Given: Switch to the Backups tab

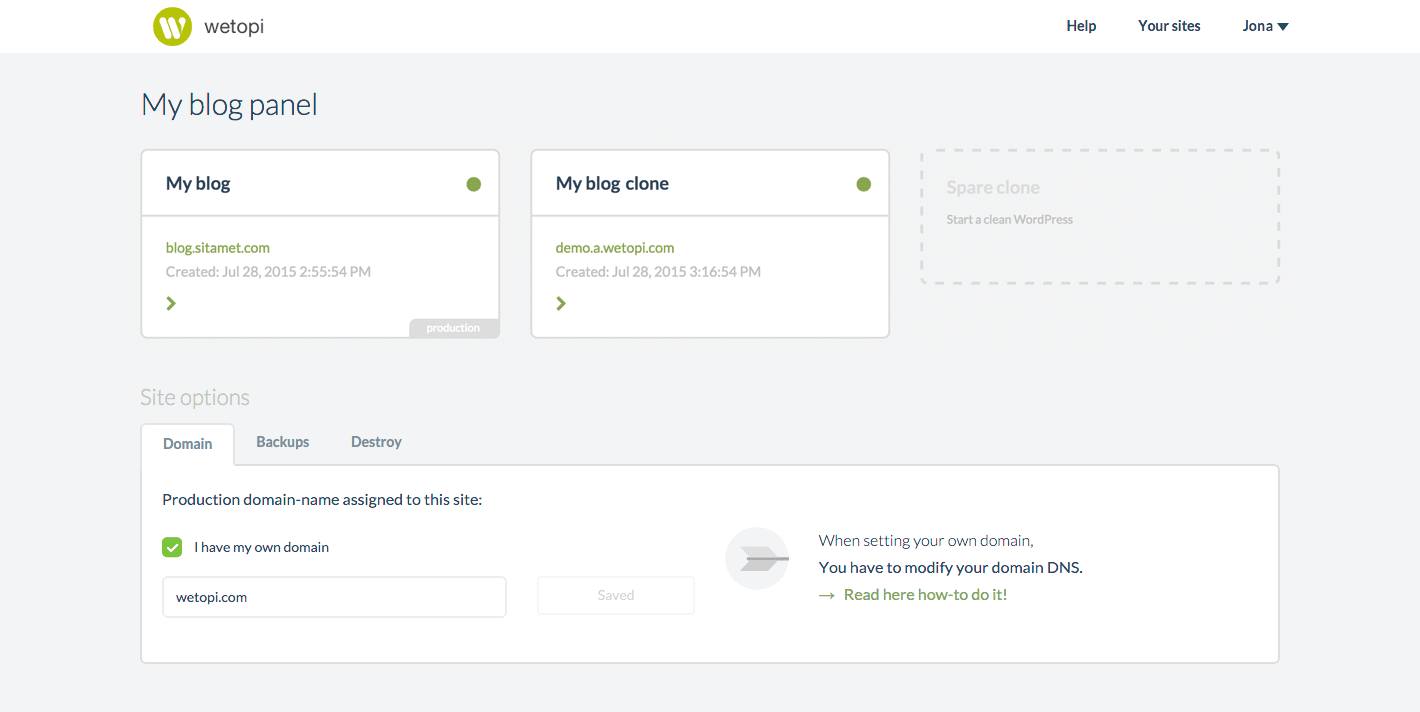Looking at the screenshot, I should pyautogui.click(x=283, y=442).
